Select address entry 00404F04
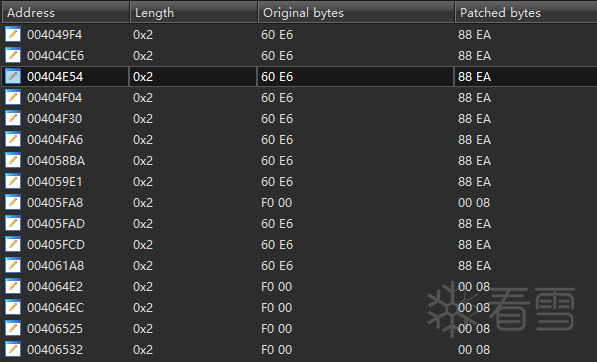Image resolution: width=597 pixels, height=362 pixels. tap(54, 98)
